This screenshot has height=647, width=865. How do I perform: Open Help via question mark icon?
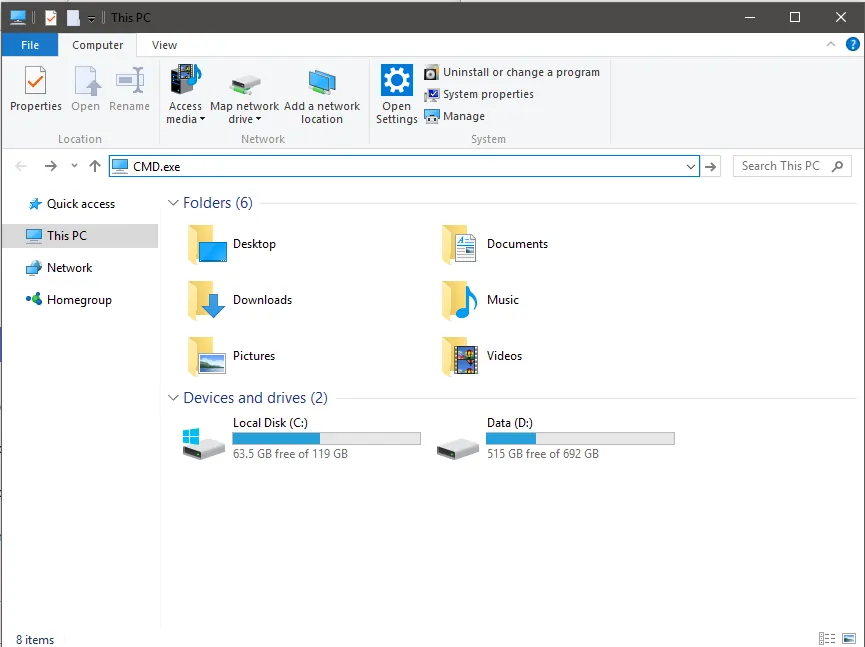[852, 44]
